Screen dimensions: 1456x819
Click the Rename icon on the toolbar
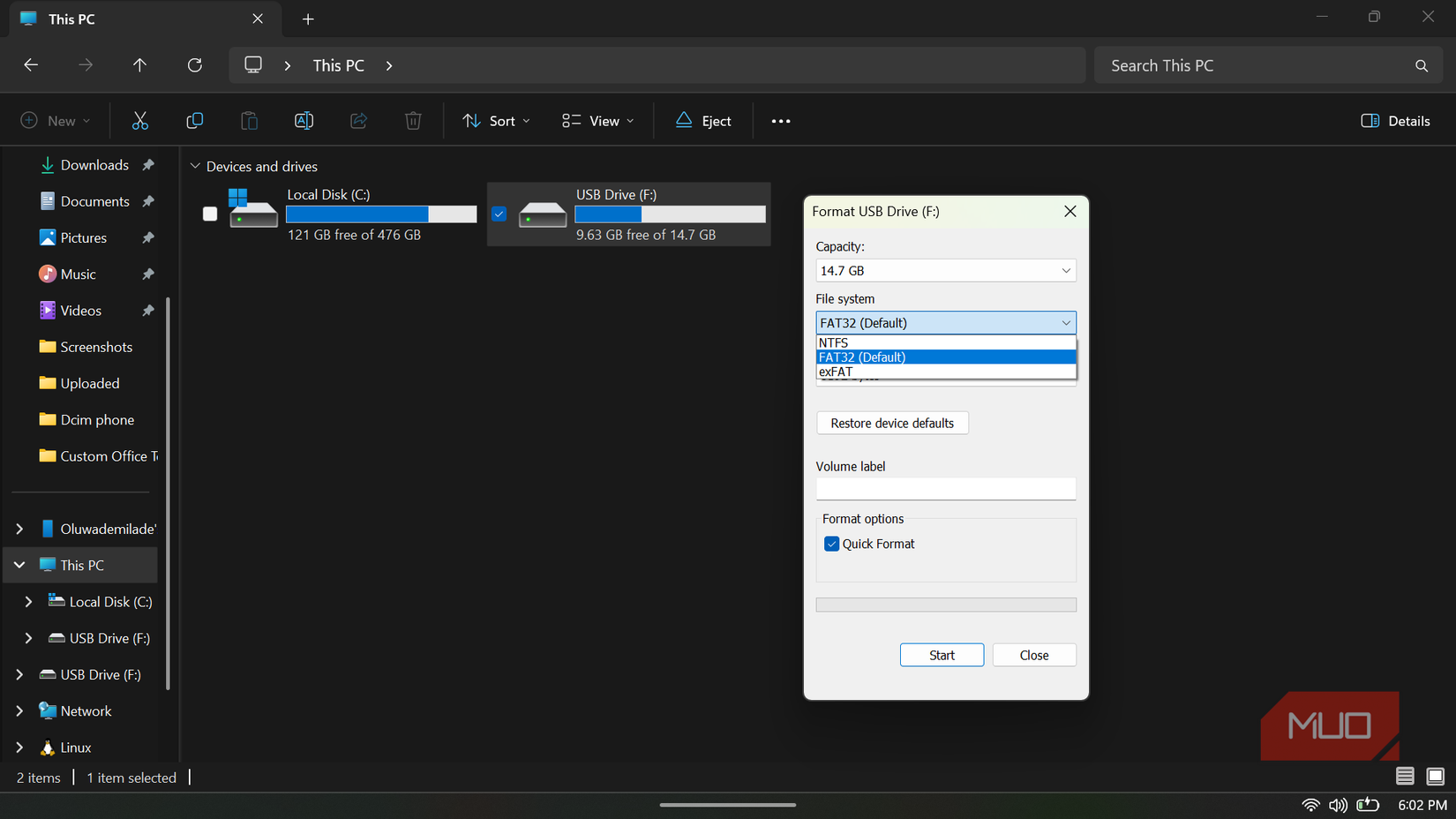coord(304,120)
